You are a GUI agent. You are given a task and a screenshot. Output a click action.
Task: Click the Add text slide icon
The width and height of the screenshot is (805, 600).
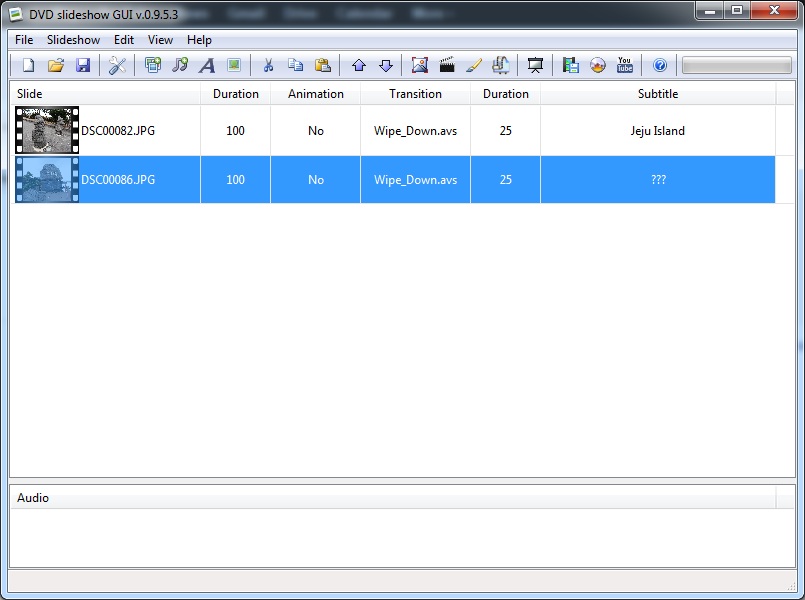[x=207, y=65]
